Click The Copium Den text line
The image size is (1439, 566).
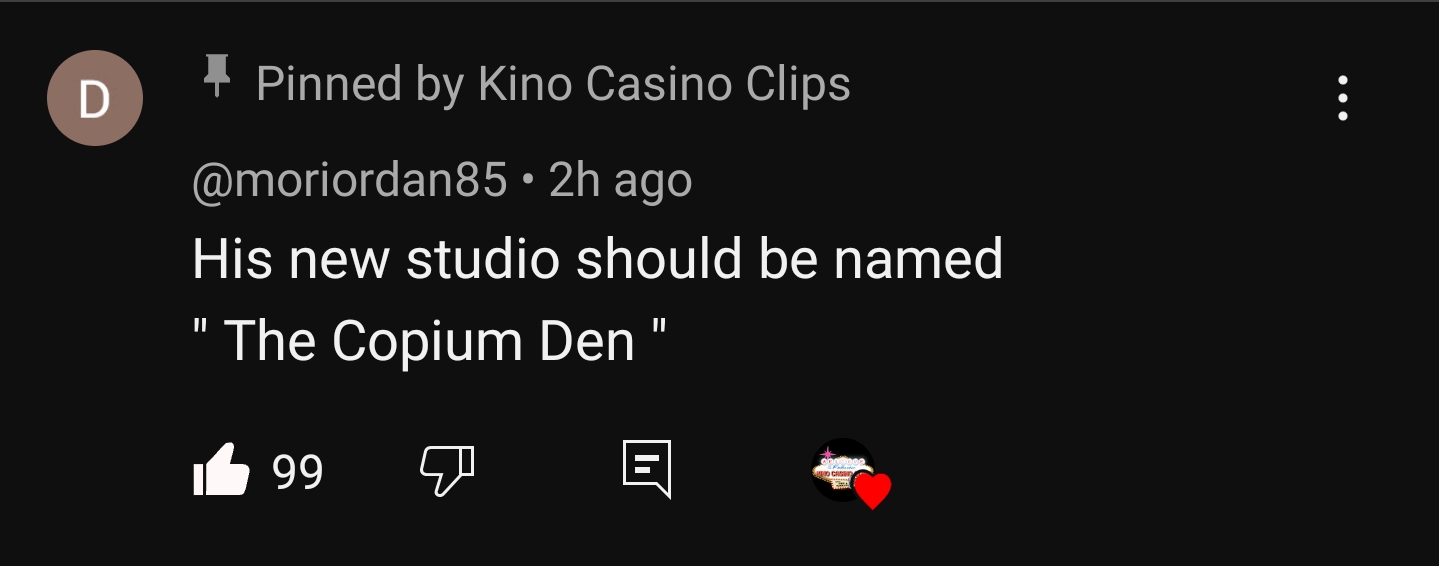[429, 341]
